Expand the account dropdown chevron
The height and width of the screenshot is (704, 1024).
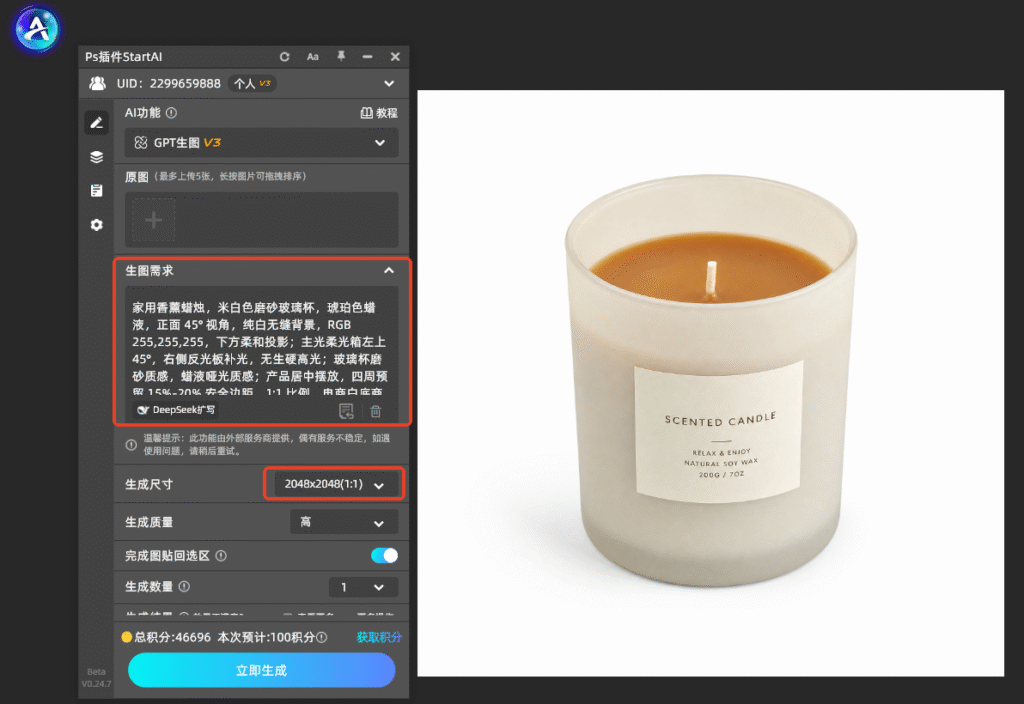click(389, 84)
